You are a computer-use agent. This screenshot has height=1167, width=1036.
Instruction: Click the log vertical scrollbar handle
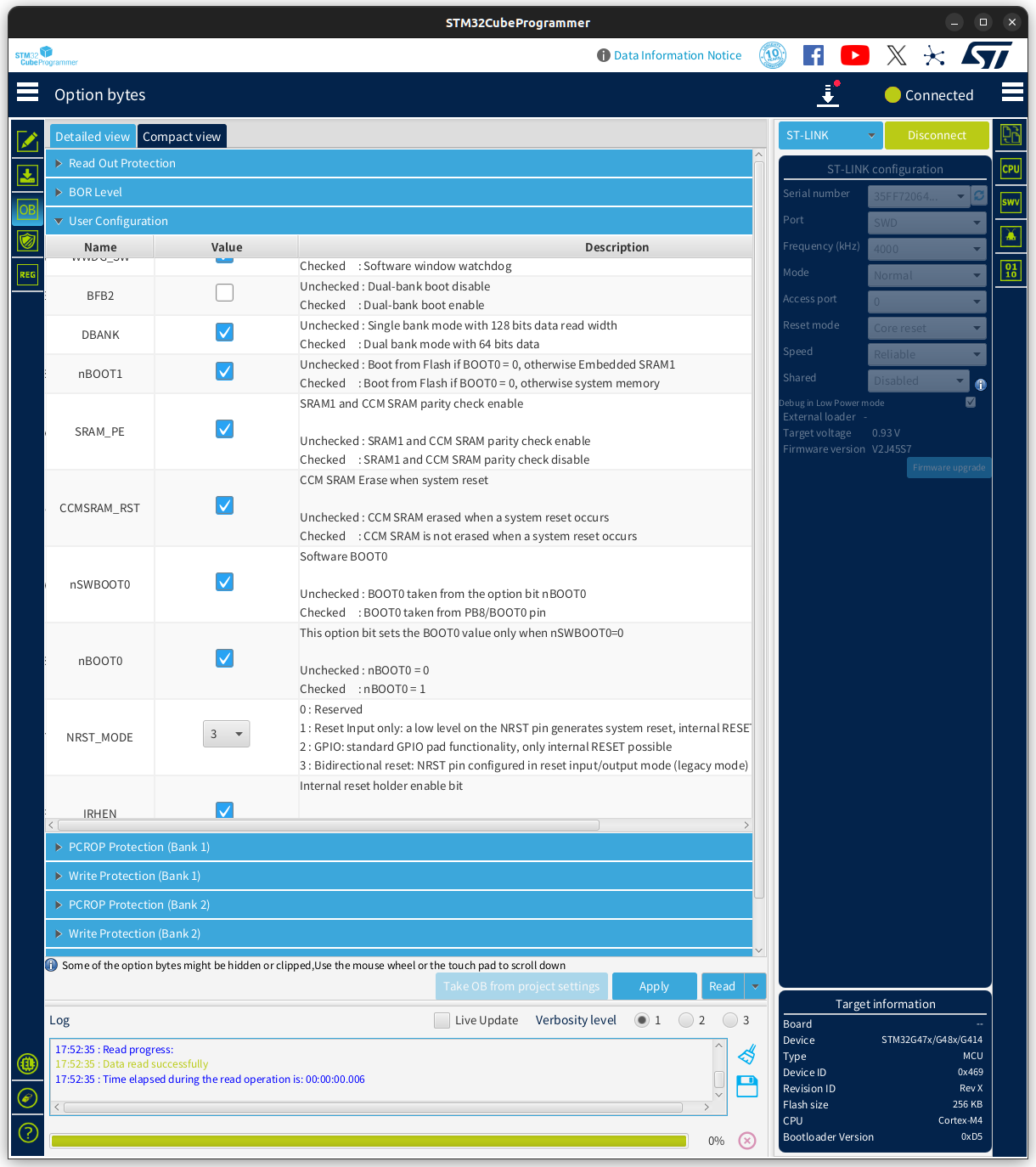(x=719, y=1080)
